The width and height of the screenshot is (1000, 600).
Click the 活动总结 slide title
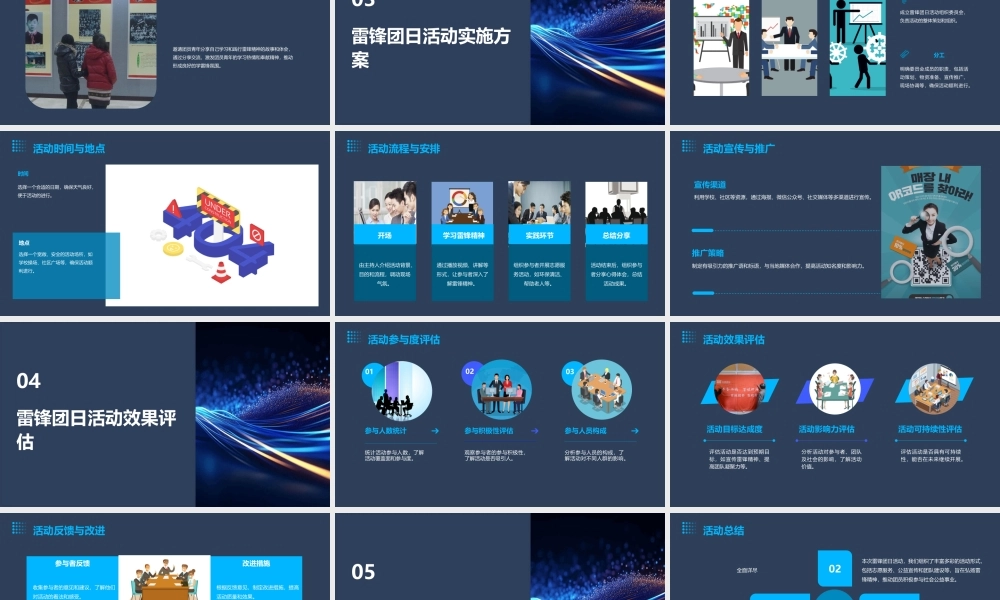(x=723, y=530)
